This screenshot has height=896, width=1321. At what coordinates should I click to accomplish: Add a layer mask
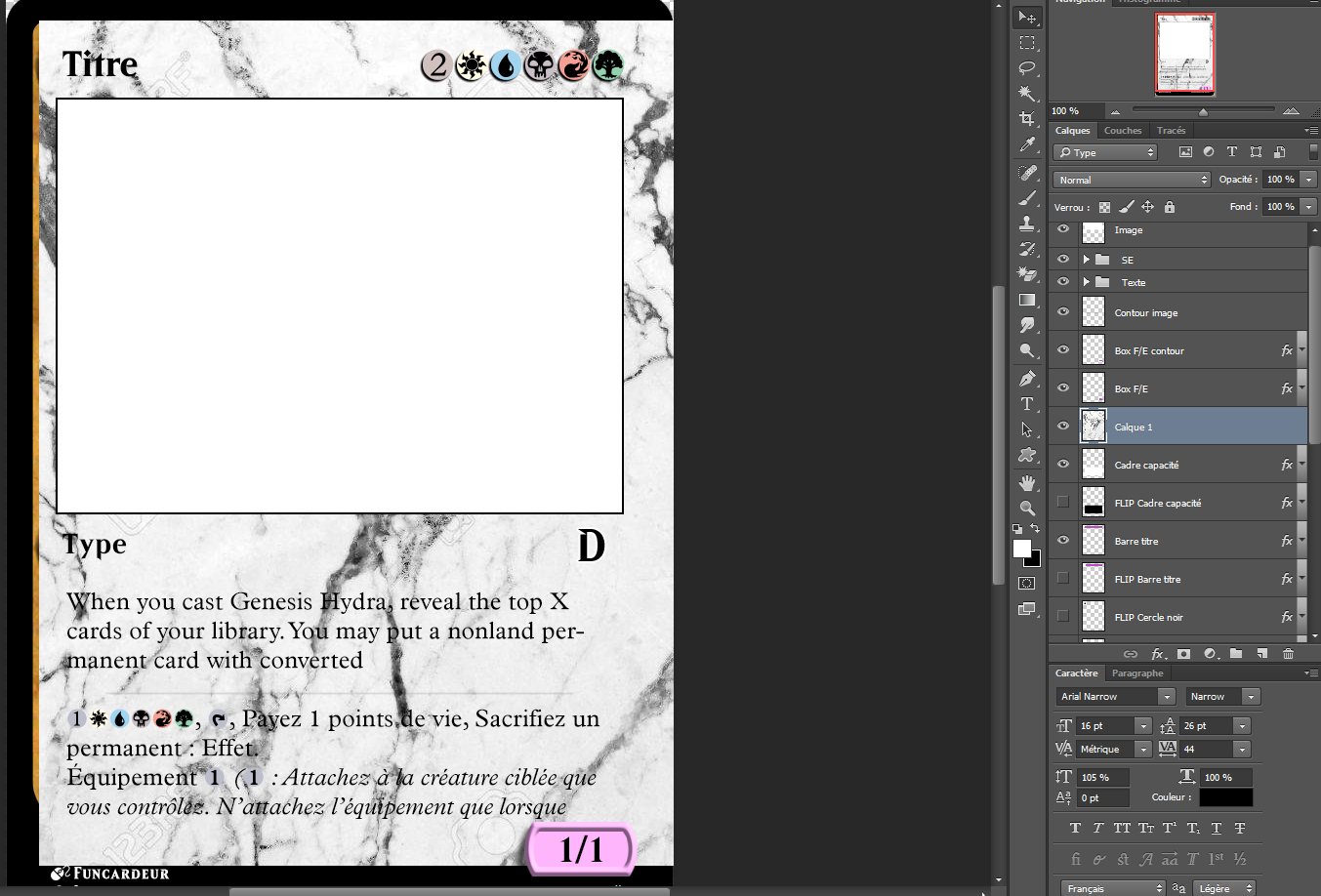click(1183, 654)
